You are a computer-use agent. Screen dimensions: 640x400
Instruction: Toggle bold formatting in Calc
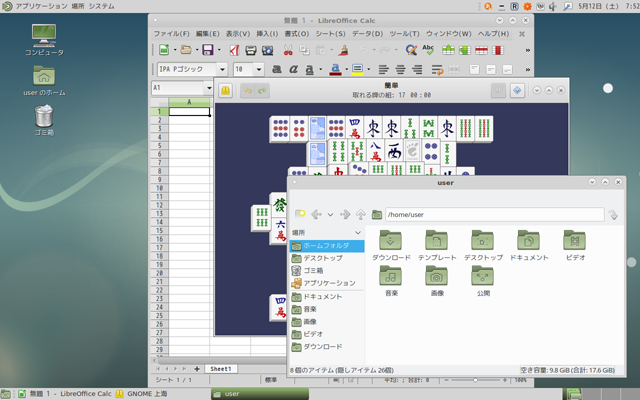(x=277, y=69)
